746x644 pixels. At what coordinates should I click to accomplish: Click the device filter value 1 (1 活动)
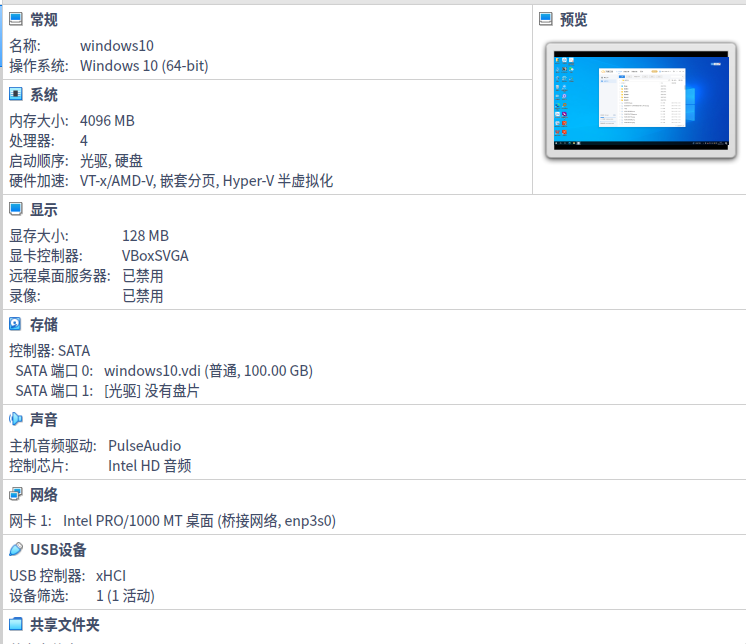126,596
